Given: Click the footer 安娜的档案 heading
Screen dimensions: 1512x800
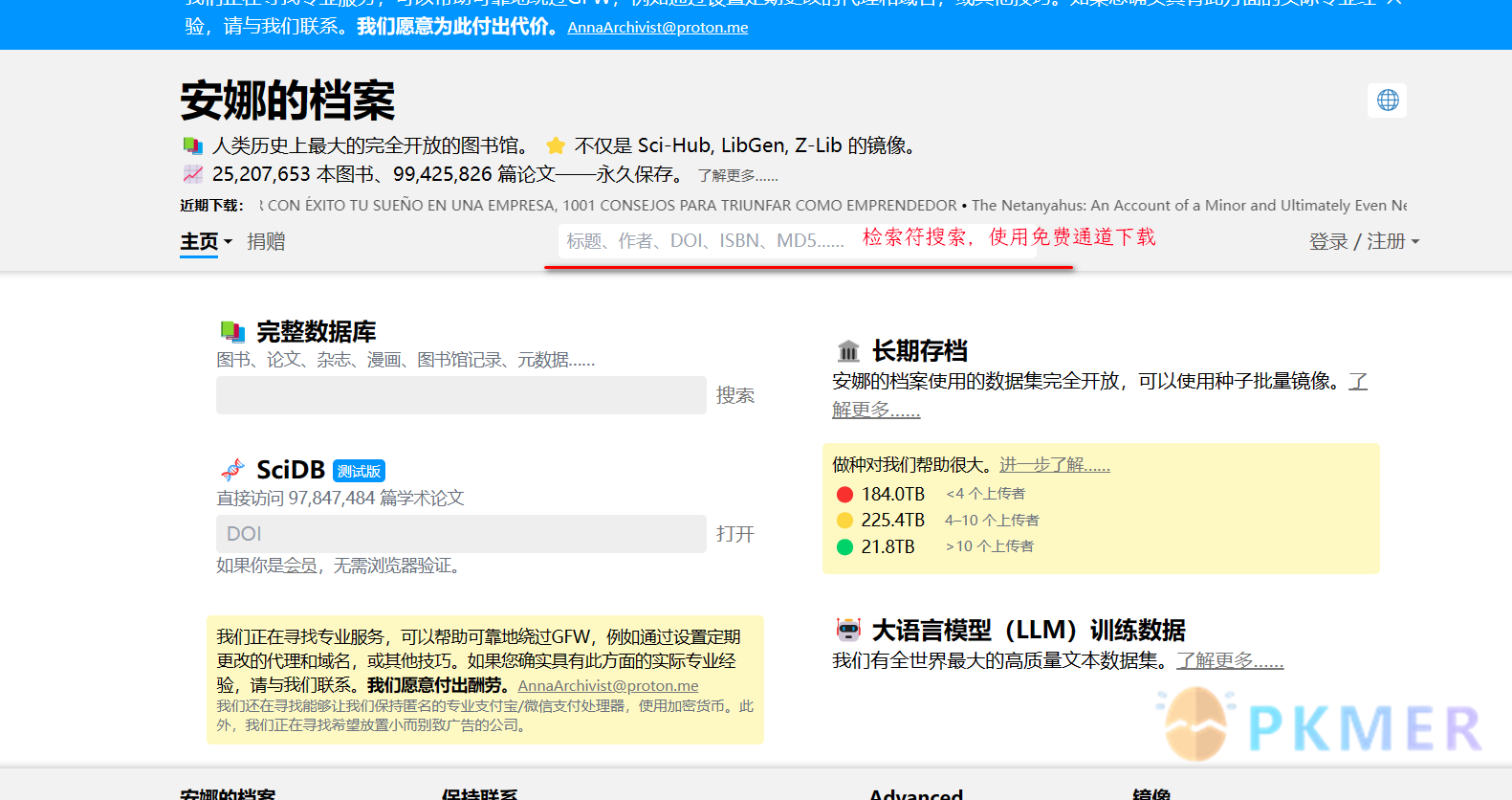Looking at the screenshot, I should [x=228, y=793].
